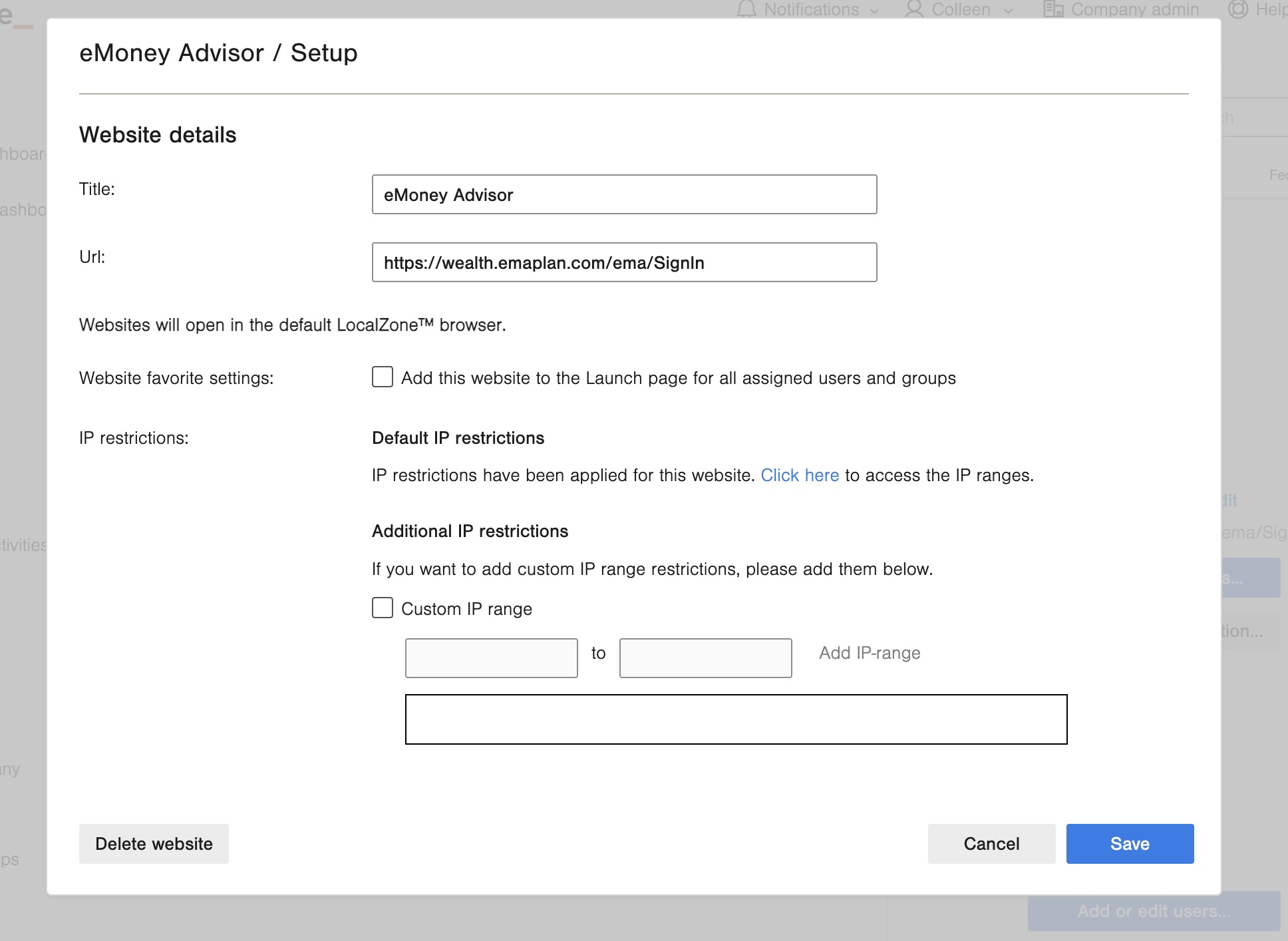
Task: Click into the Title input field
Action: point(624,194)
